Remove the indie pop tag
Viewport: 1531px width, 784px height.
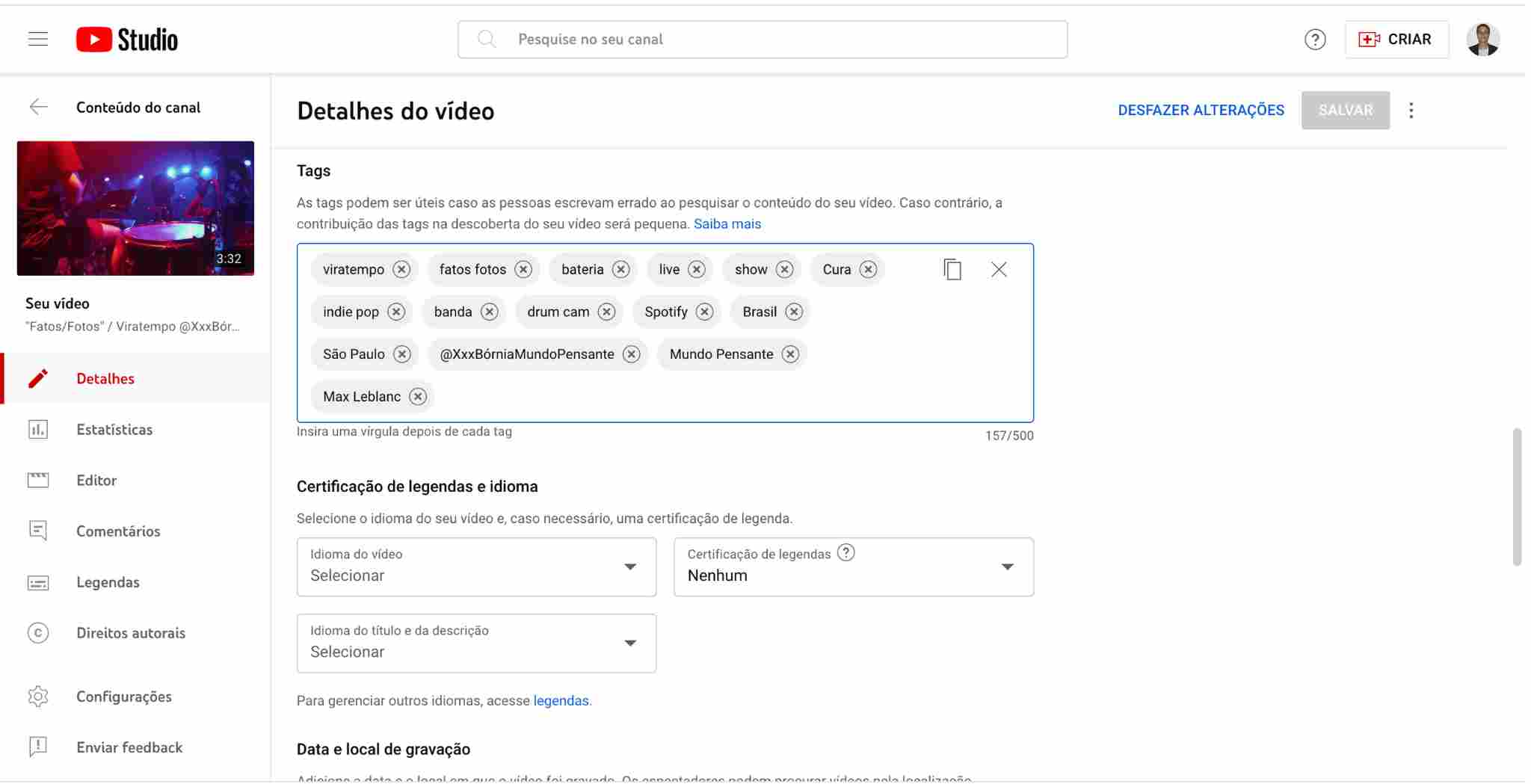[396, 312]
